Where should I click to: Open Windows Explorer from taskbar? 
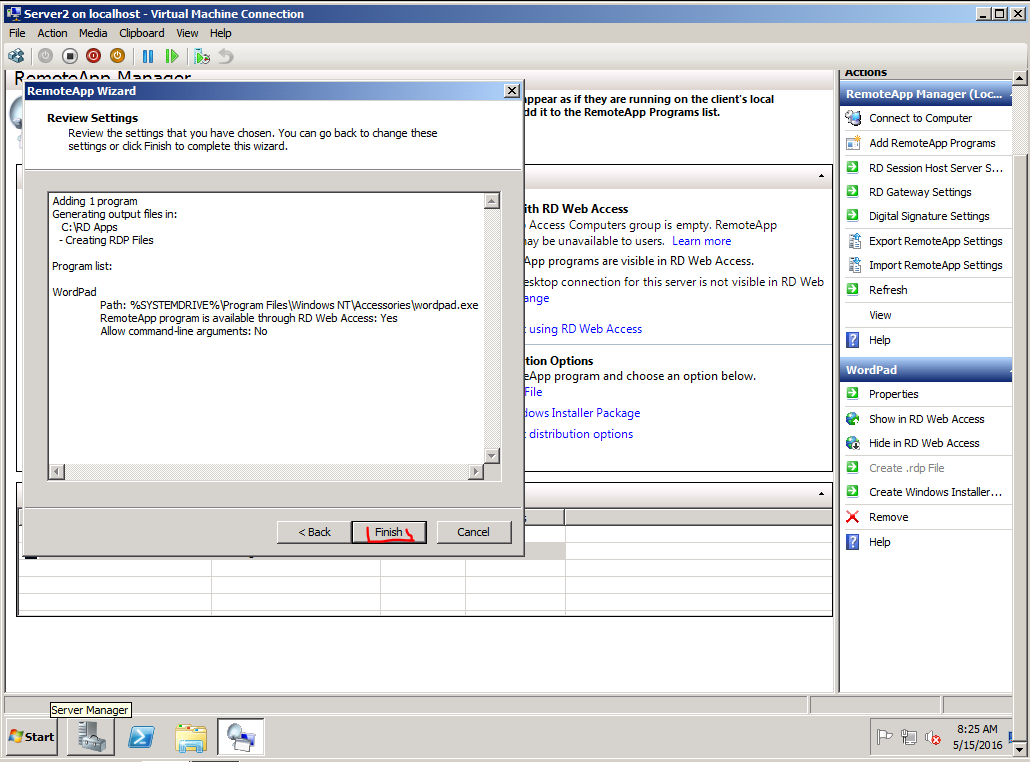pos(191,737)
